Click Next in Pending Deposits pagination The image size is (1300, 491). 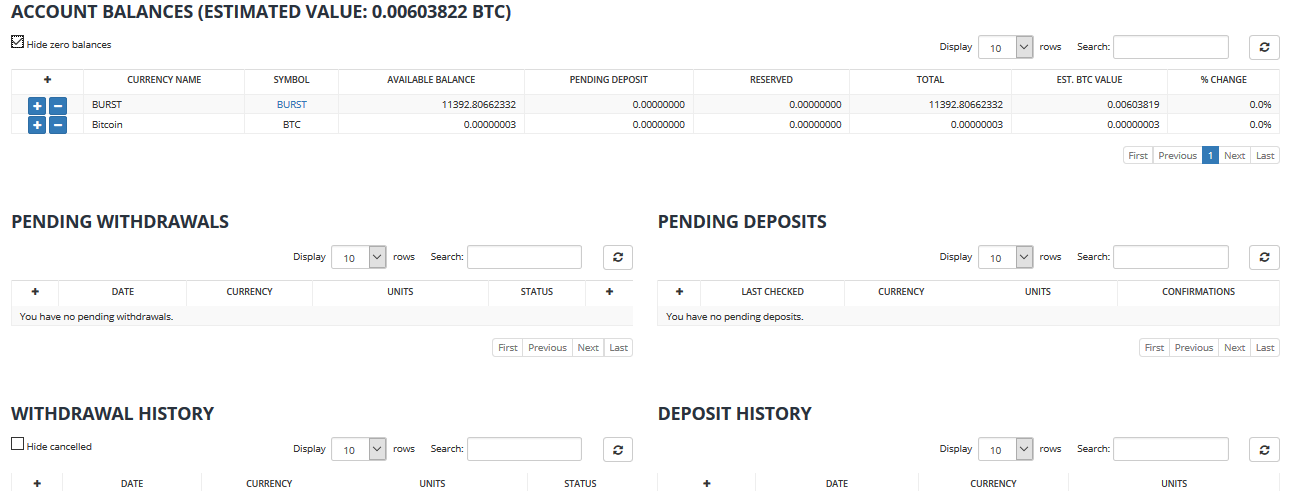[1235, 348]
